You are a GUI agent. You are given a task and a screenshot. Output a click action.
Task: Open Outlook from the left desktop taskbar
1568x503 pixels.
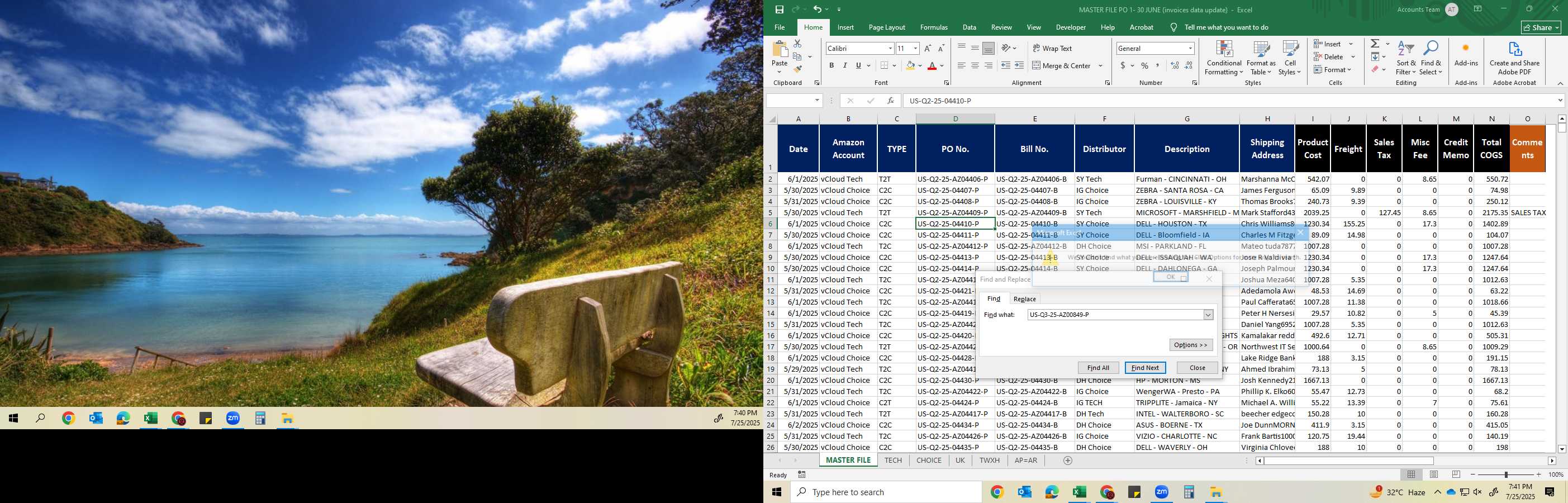click(x=96, y=419)
